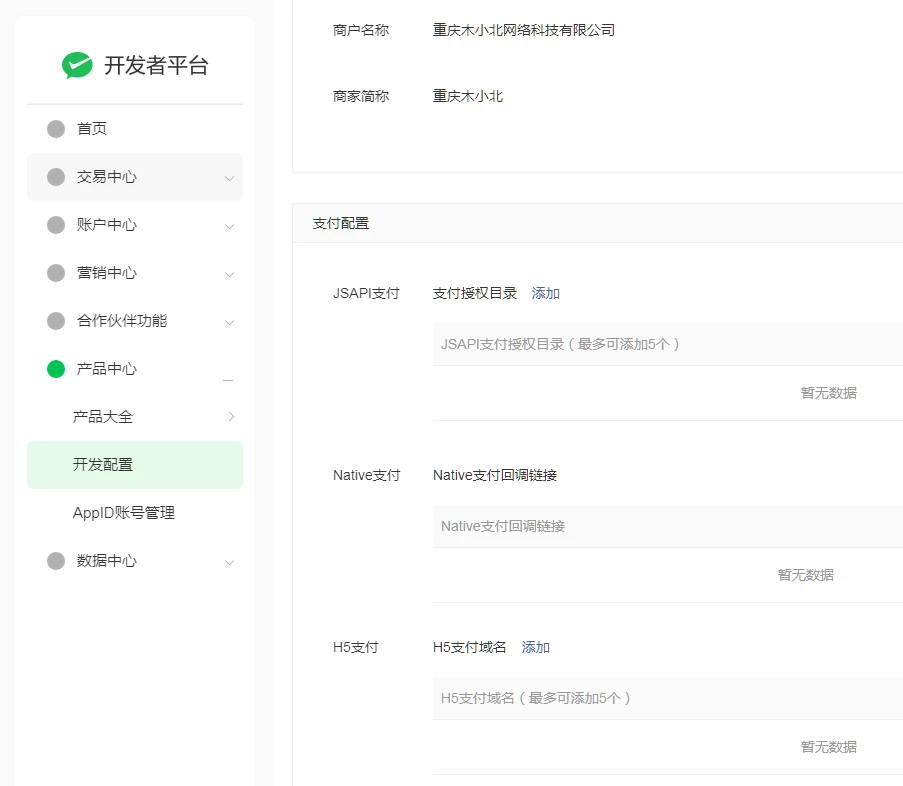Click 添加 next to H5支付域名
Viewport: 903px width, 786px height.
(x=536, y=647)
